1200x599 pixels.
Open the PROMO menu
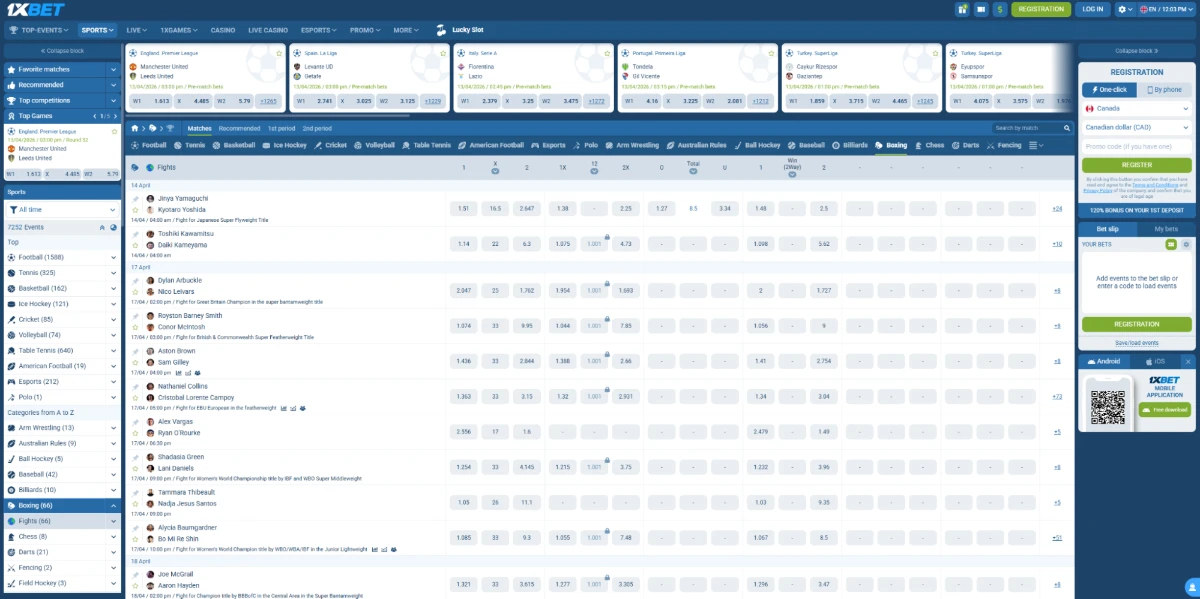[x=365, y=31]
